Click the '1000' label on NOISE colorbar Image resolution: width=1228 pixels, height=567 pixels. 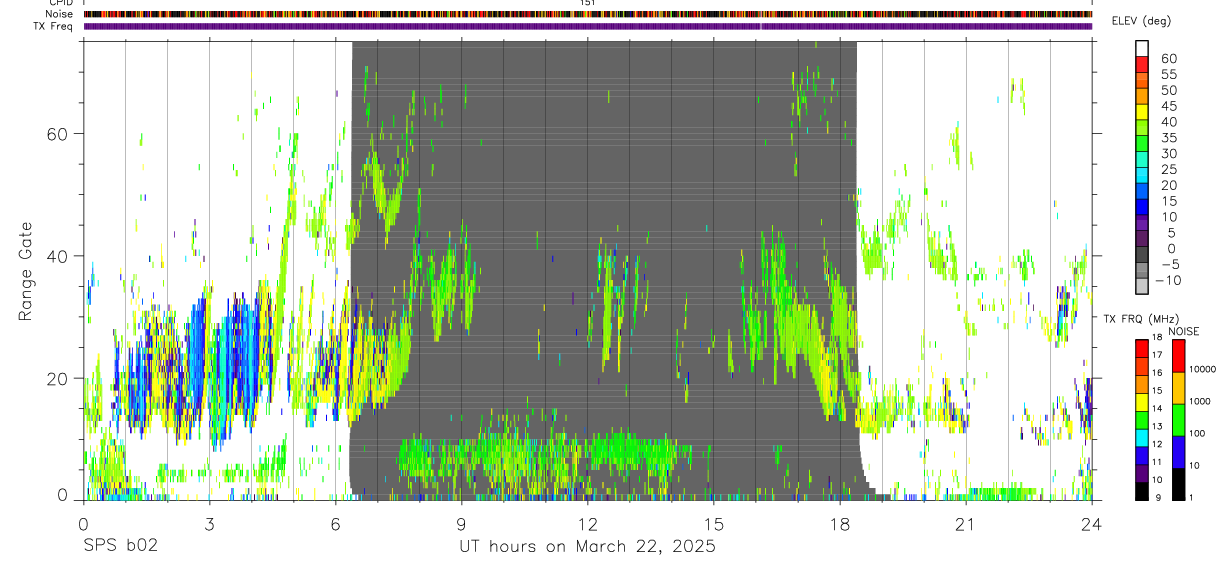tap(1201, 401)
